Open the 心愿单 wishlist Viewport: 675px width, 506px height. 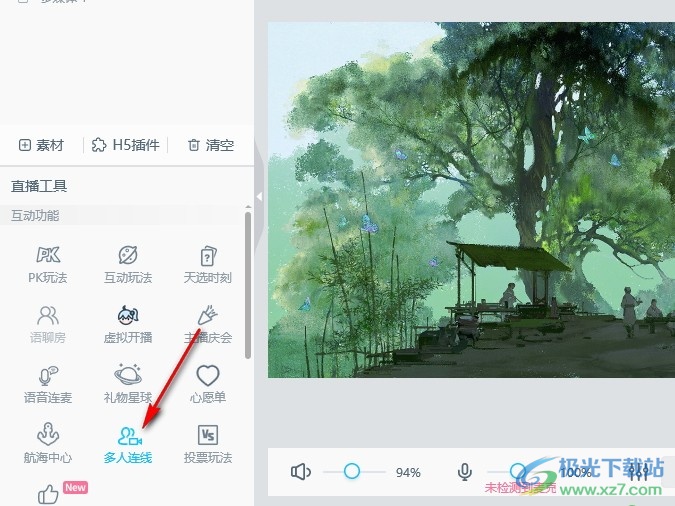(x=208, y=384)
